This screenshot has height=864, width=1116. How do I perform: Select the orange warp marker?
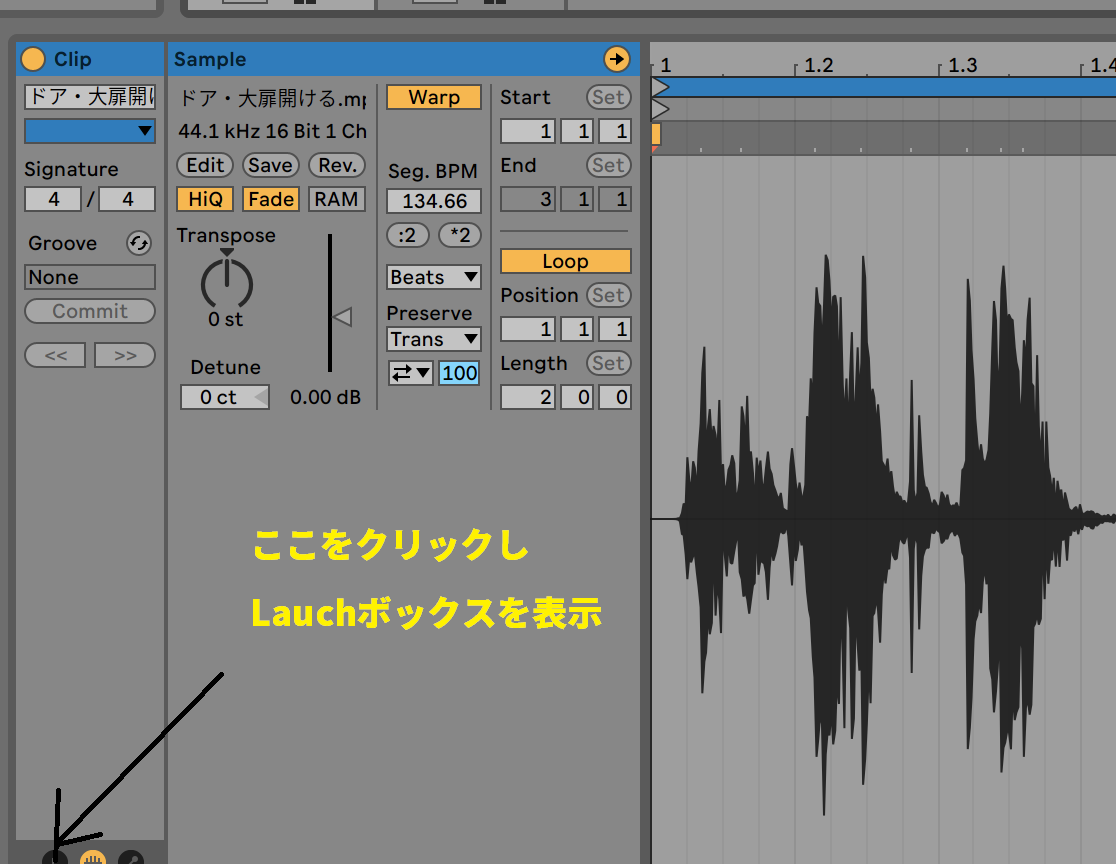pos(656,135)
